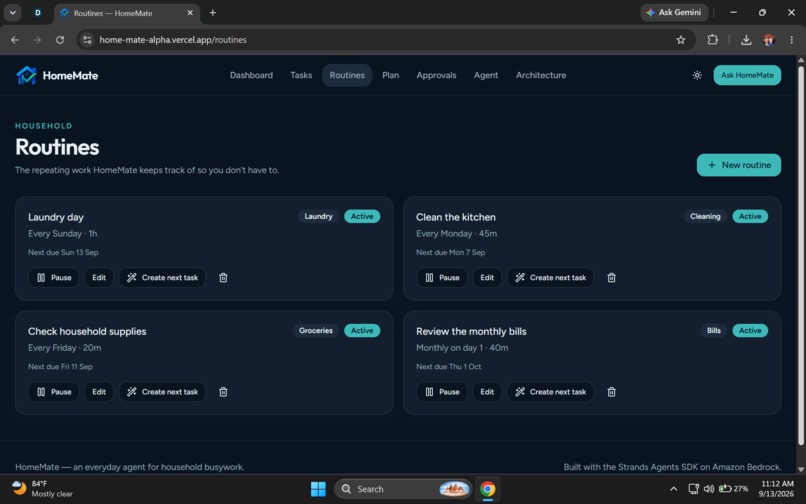The height and width of the screenshot is (504, 806).
Task: Open Chrome downloads
Action: pyautogui.click(x=746, y=40)
